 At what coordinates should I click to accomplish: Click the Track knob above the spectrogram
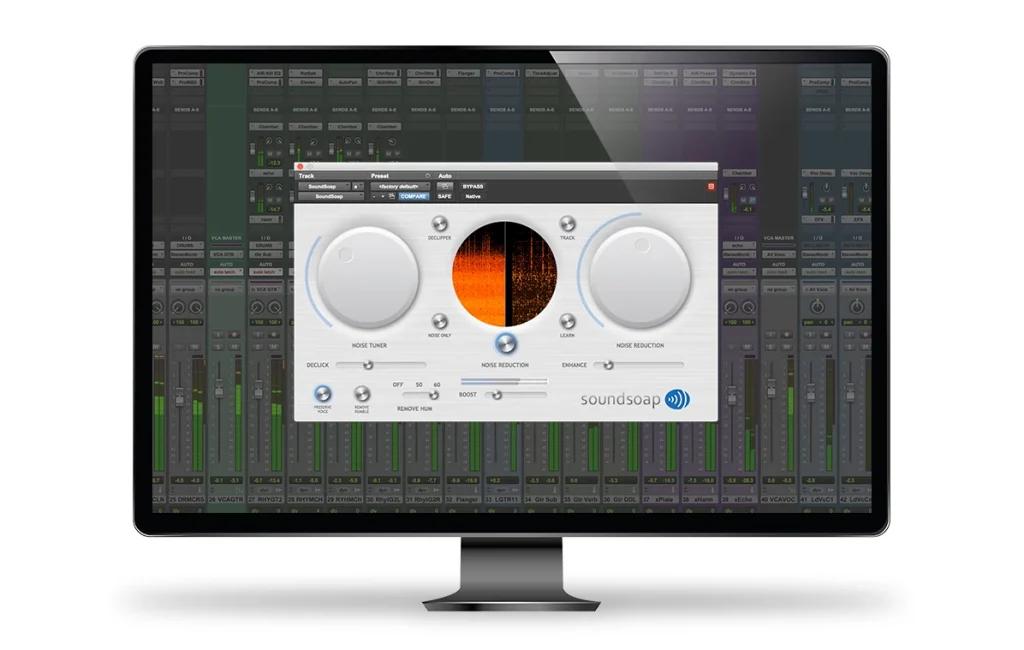point(568,222)
